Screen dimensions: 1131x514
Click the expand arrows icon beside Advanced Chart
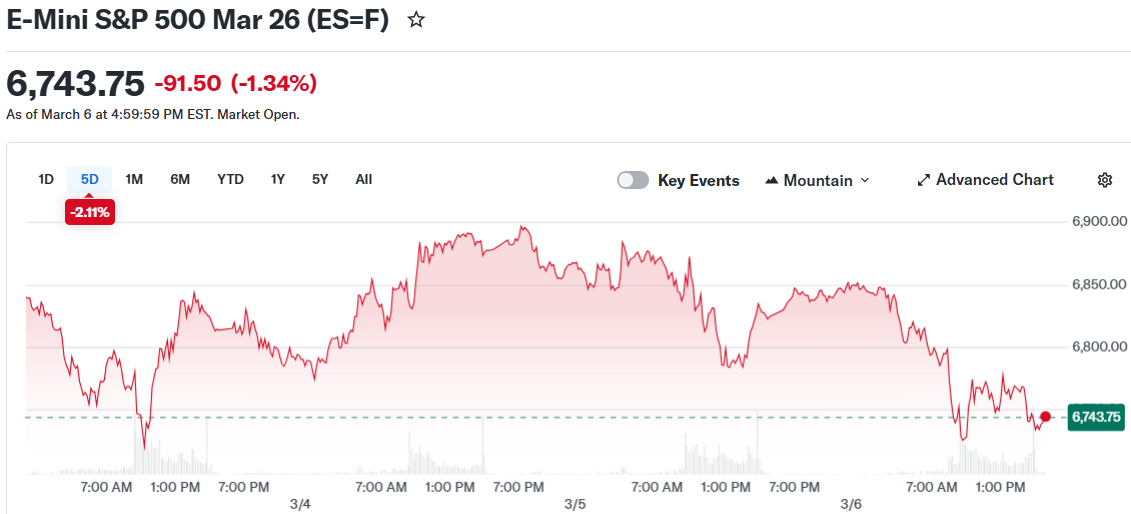pyautogui.click(x=923, y=180)
